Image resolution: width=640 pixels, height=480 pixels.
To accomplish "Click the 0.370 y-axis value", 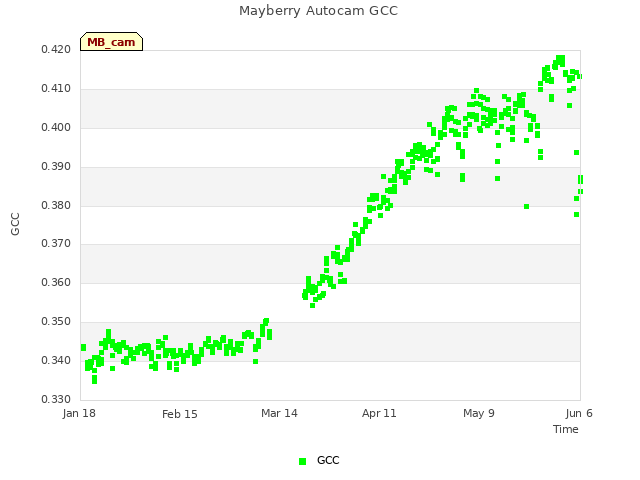I will [x=56, y=244].
